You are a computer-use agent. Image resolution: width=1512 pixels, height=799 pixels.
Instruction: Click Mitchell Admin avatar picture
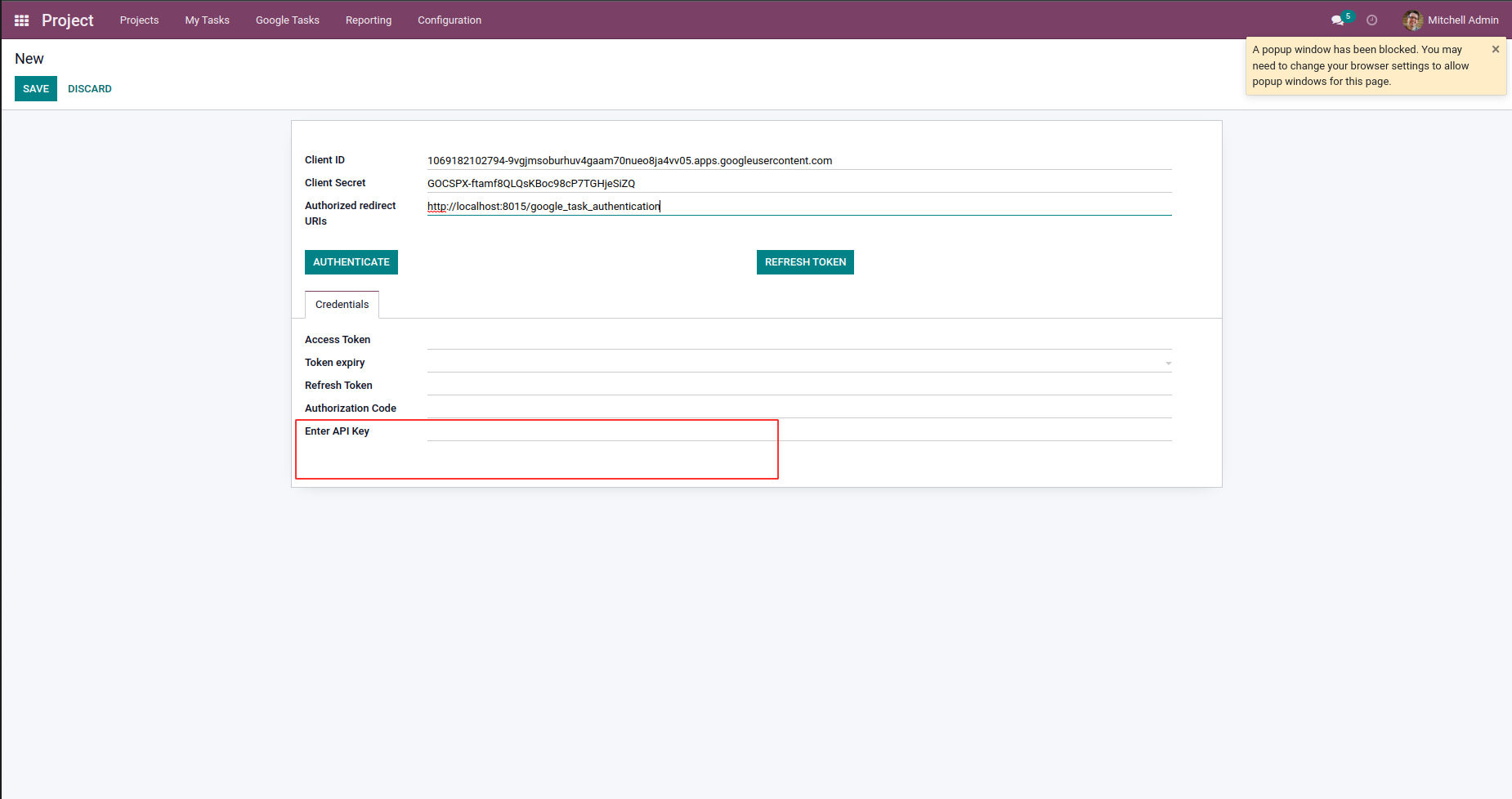point(1413,20)
